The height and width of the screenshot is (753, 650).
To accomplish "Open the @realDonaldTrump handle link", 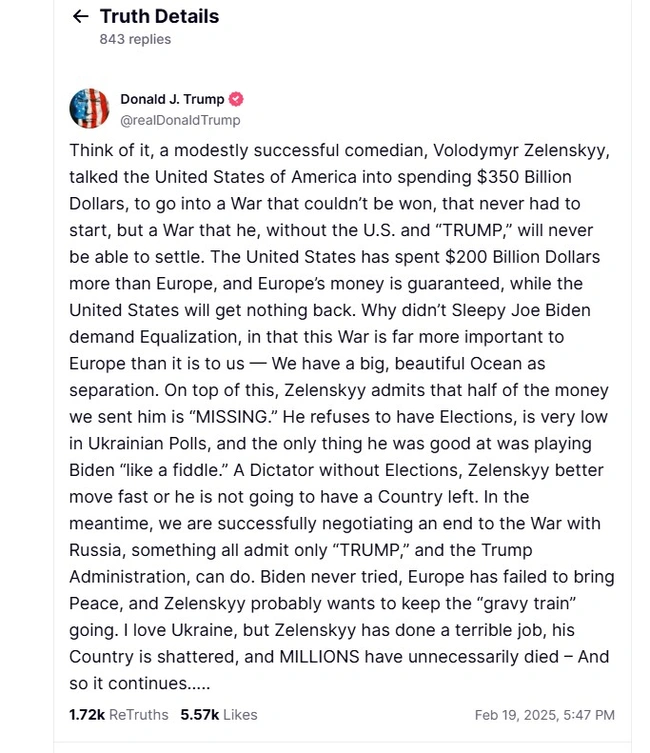I will (x=180, y=120).
